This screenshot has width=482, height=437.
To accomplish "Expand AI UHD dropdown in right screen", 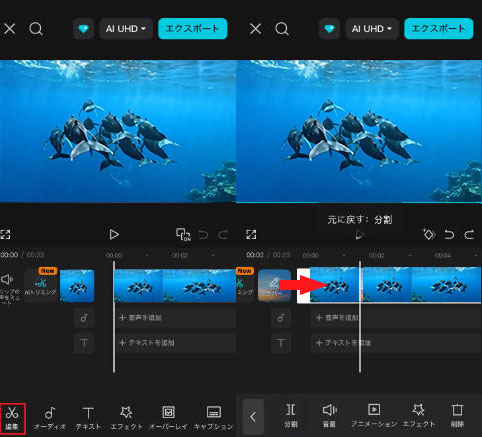I will [372, 29].
